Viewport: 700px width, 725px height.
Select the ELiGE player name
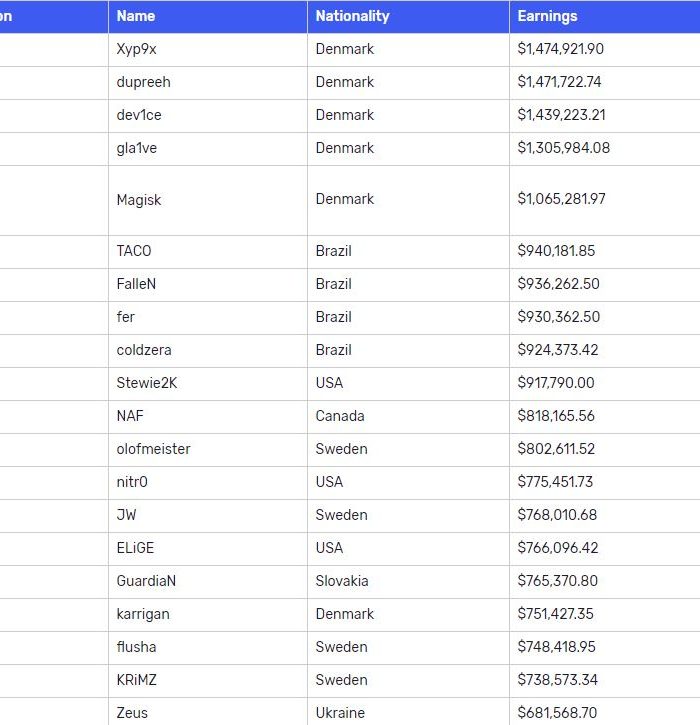135,548
